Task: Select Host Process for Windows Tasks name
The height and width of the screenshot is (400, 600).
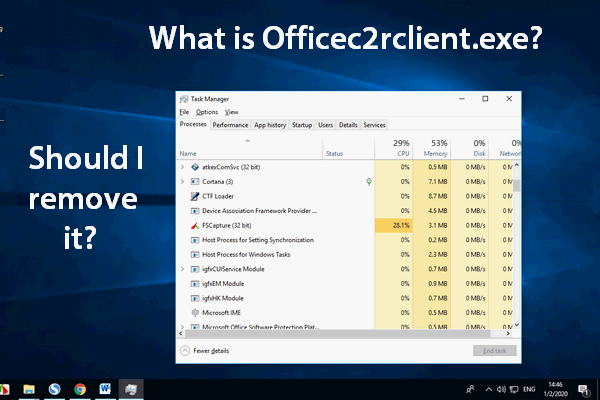Action: click(246, 255)
